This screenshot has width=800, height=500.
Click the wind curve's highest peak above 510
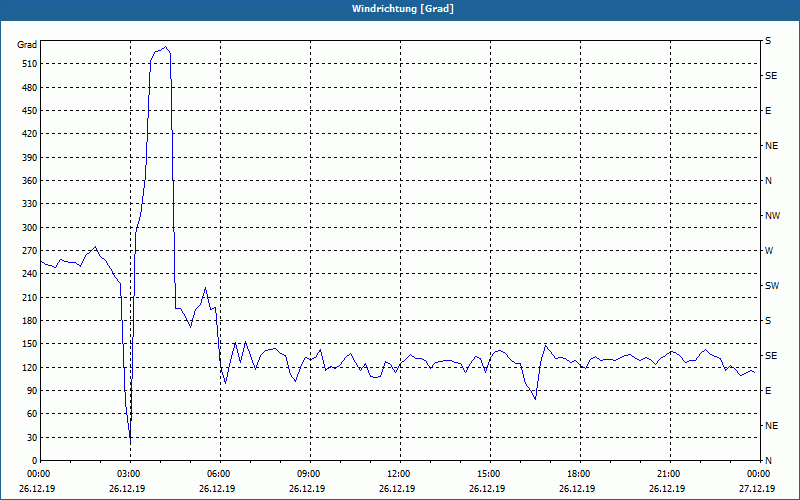[165, 47]
